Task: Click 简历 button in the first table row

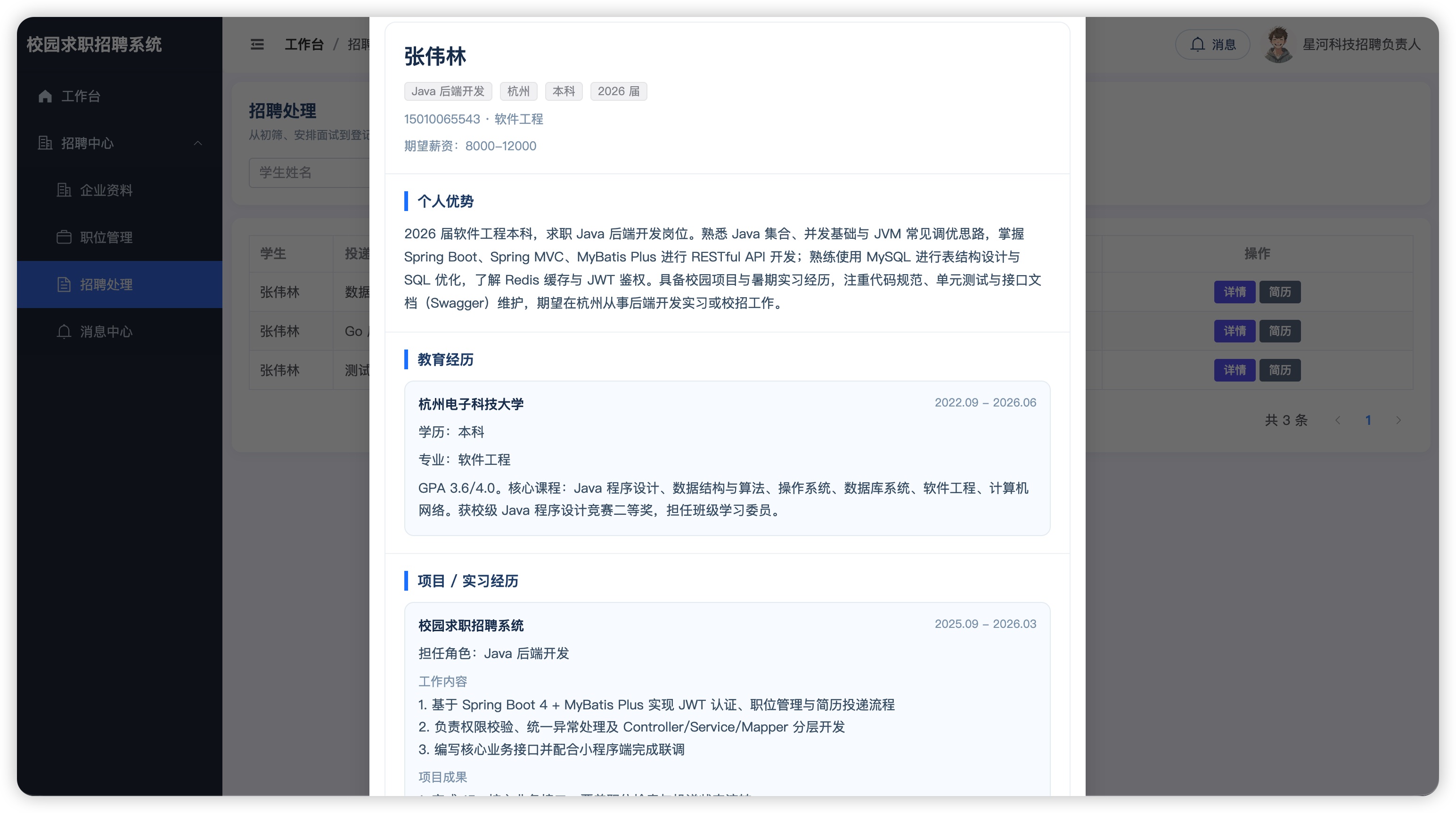Action: click(1280, 292)
